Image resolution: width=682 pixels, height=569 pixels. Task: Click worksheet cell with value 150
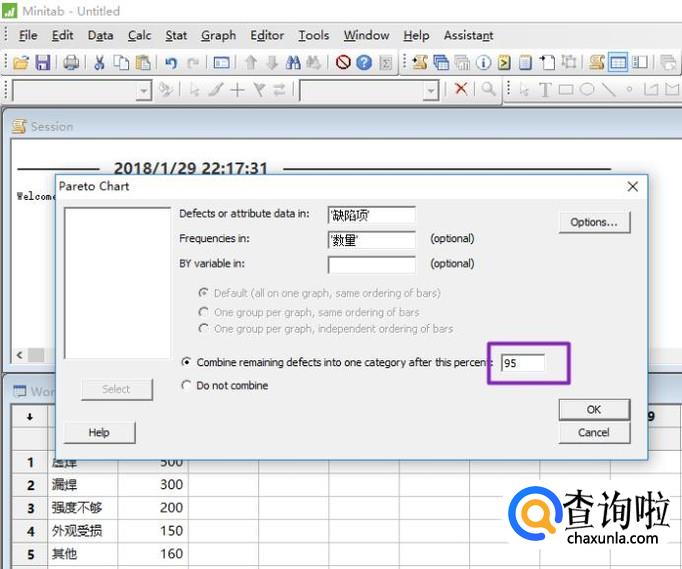[153, 531]
